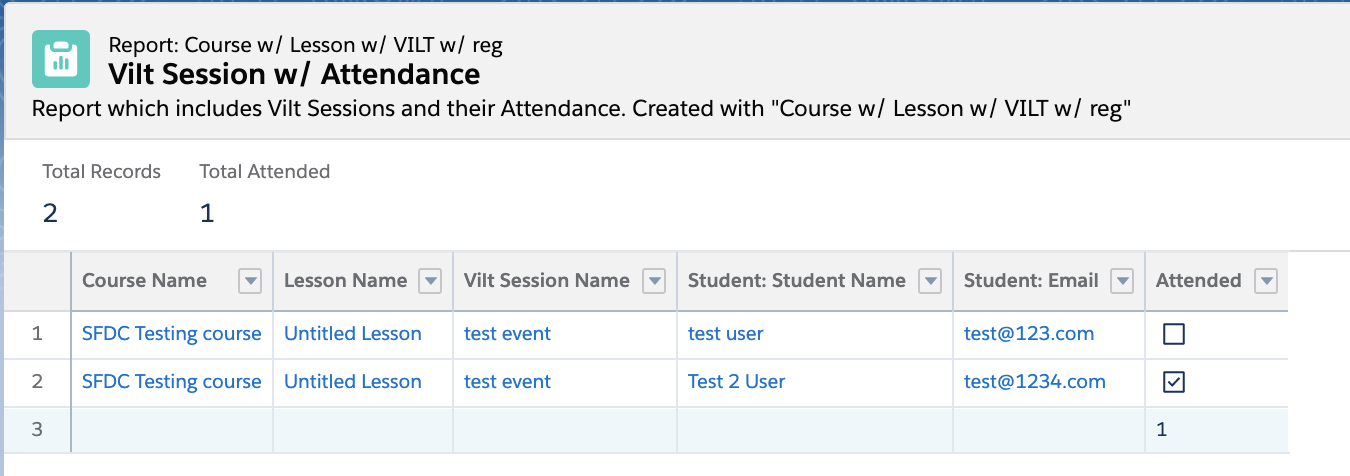Open Untitled Lesson link in row 2
Viewport: 1350px width, 476px height.
(352, 382)
